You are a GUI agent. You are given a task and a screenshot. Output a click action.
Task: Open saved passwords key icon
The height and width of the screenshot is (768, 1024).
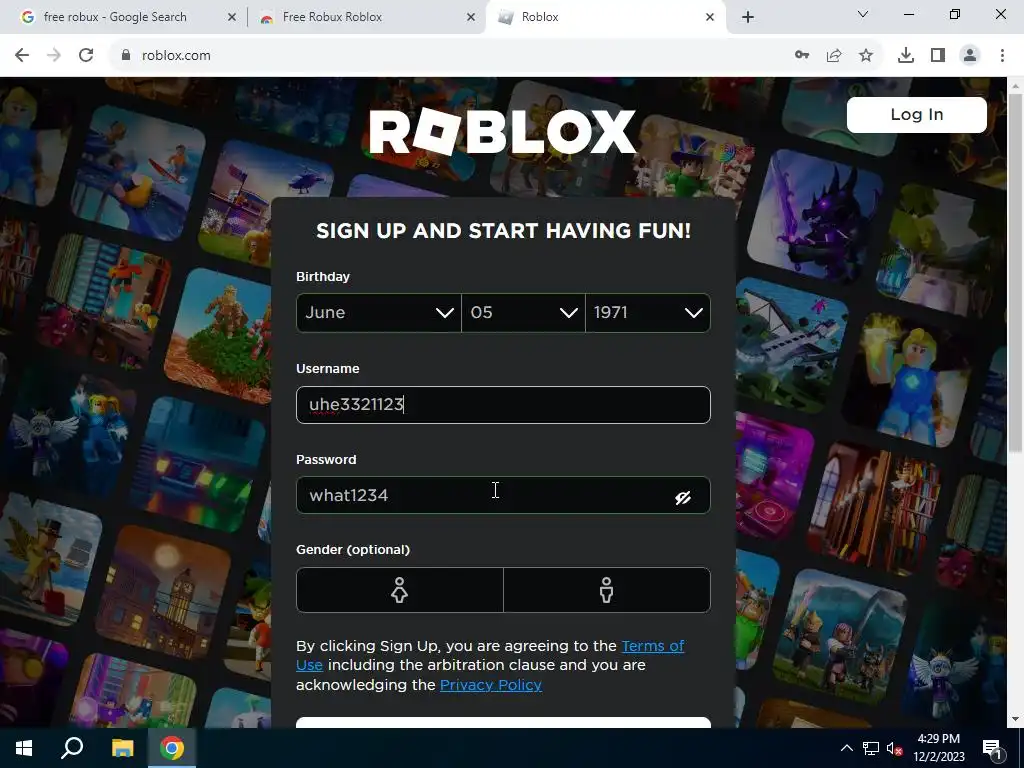[802, 56]
